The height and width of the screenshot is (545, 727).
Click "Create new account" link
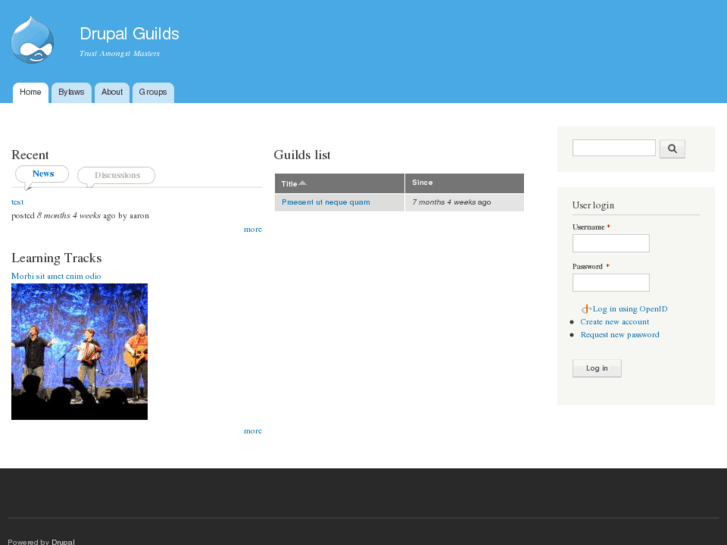coord(615,322)
